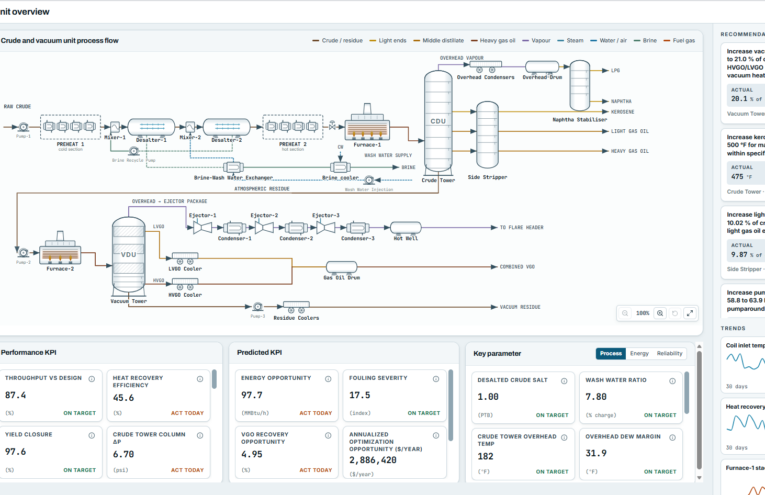The height and width of the screenshot is (495, 765).
Task: Expand process flow diagram to fullscreen
Action: 690,313
